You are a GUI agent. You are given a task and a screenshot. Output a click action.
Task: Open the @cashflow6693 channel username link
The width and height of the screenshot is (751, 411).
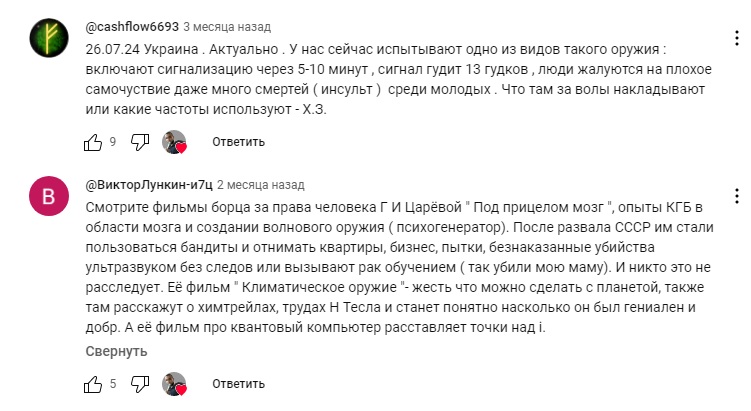tap(132, 27)
